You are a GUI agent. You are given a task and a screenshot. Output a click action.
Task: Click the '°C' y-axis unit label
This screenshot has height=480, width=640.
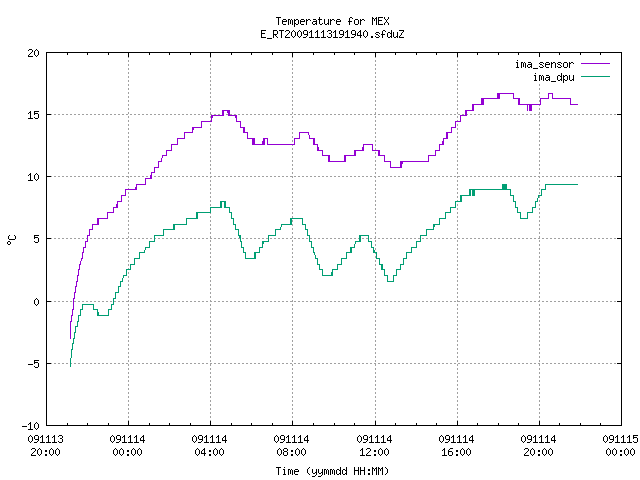[12, 240]
